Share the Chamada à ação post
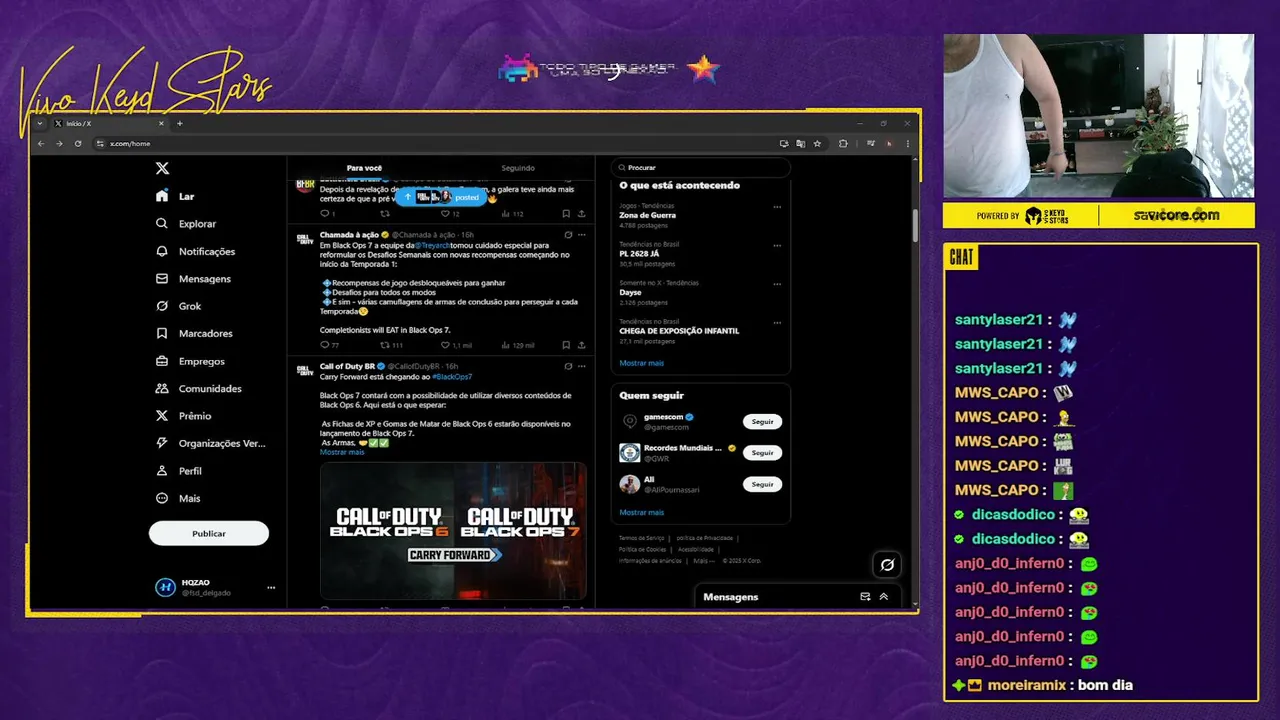1280x720 pixels. [x=581, y=345]
